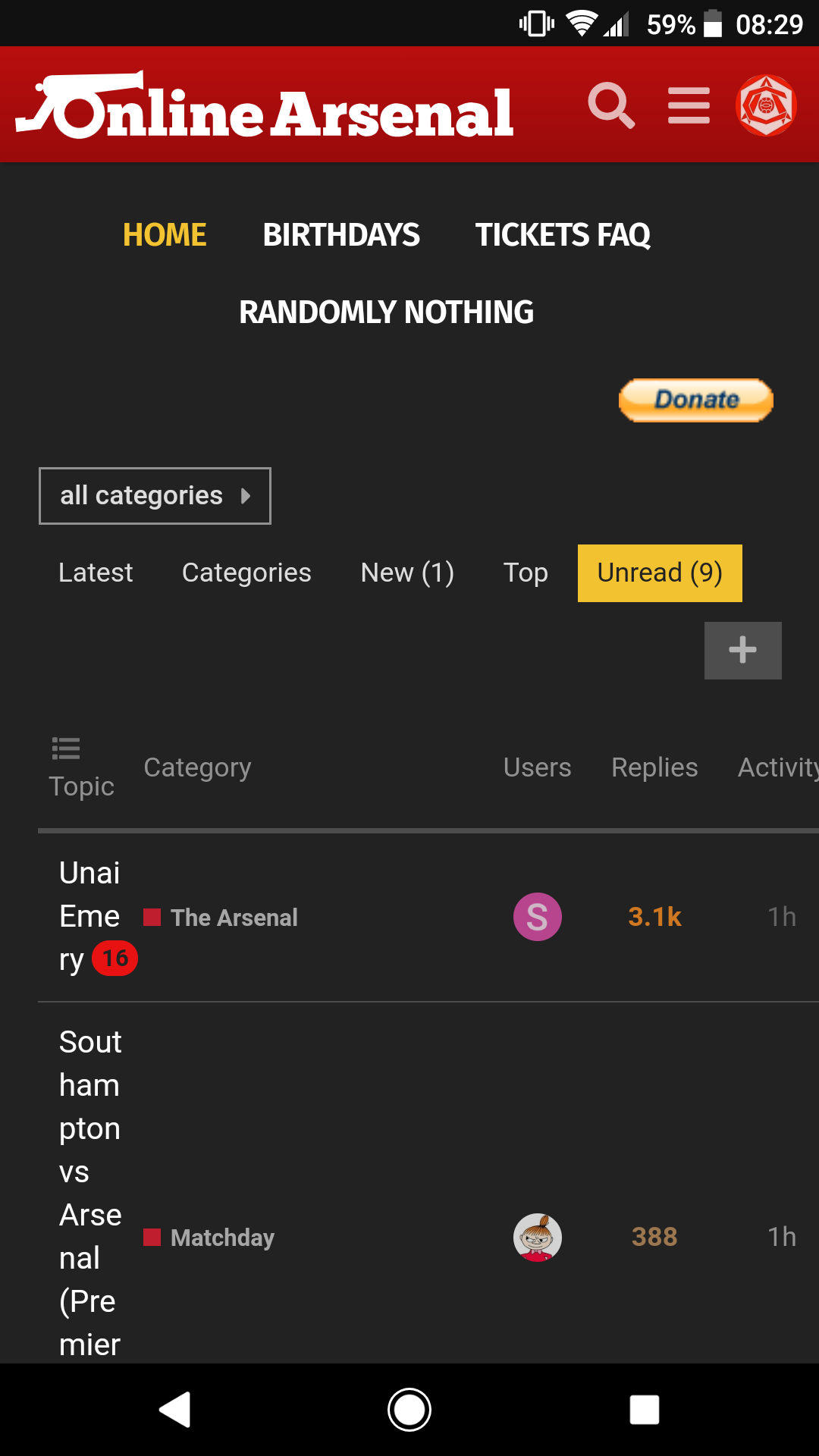Tap Android back navigation button
This screenshot has width=819, height=1456.
coord(175,1410)
